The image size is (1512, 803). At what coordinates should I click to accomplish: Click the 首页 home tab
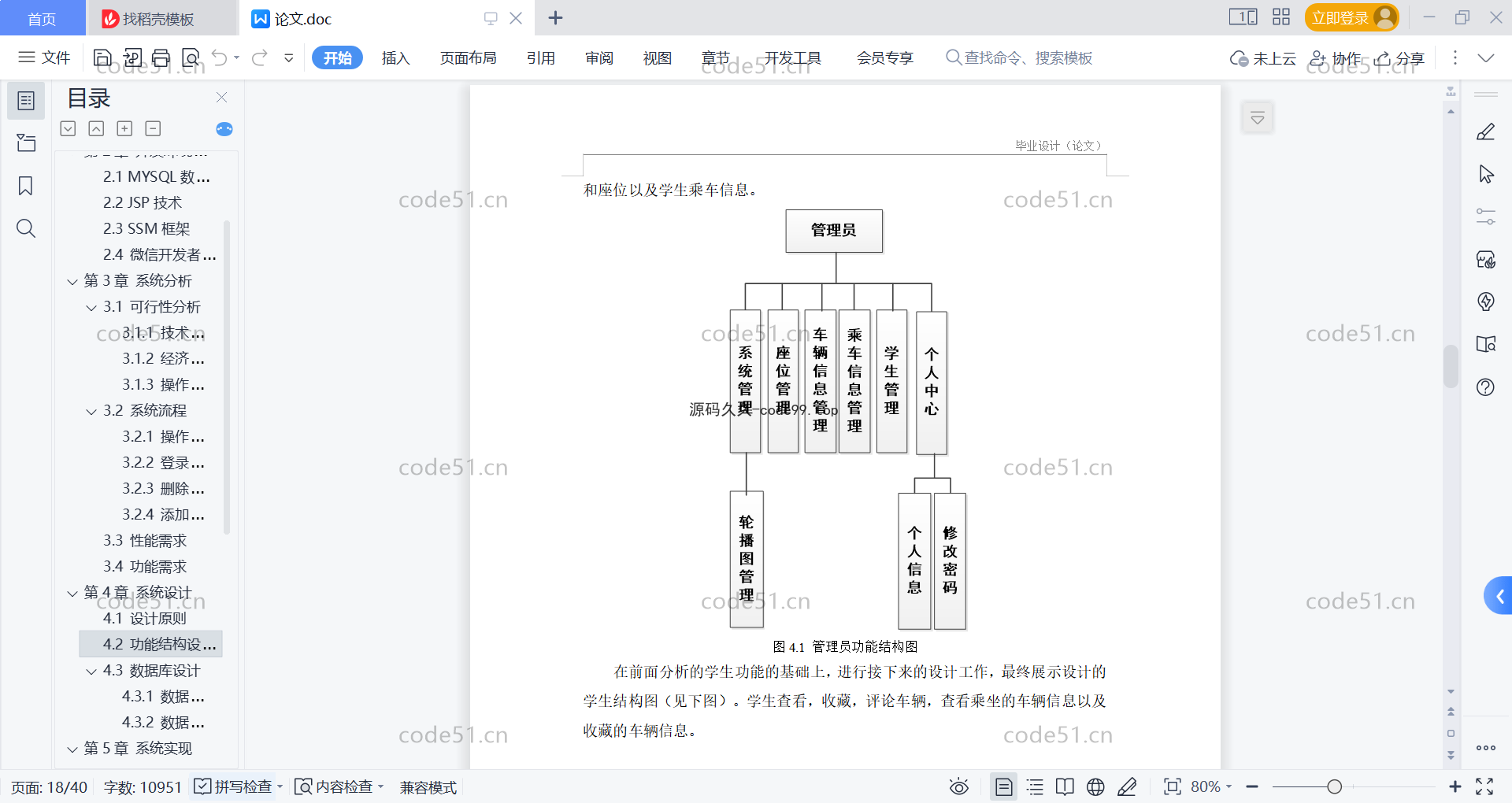coord(42,18)
